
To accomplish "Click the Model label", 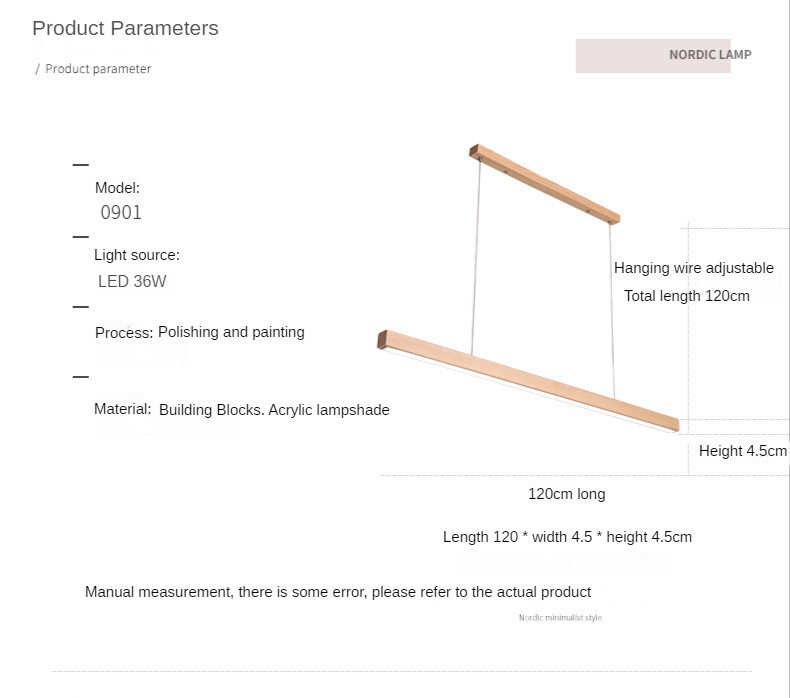I will (117, 187).
